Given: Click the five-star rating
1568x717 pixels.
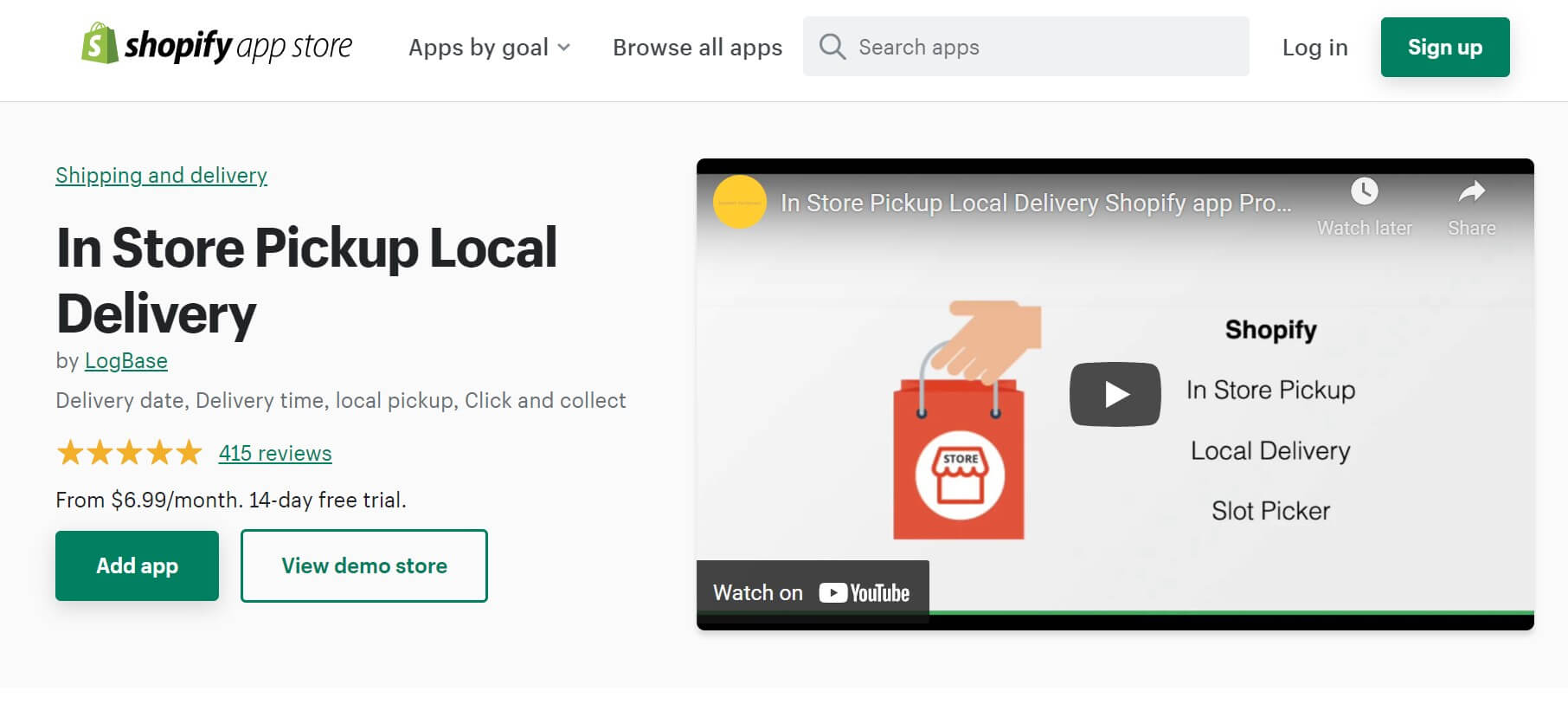Looking at the screenshot, I should (x=129, y=452).
